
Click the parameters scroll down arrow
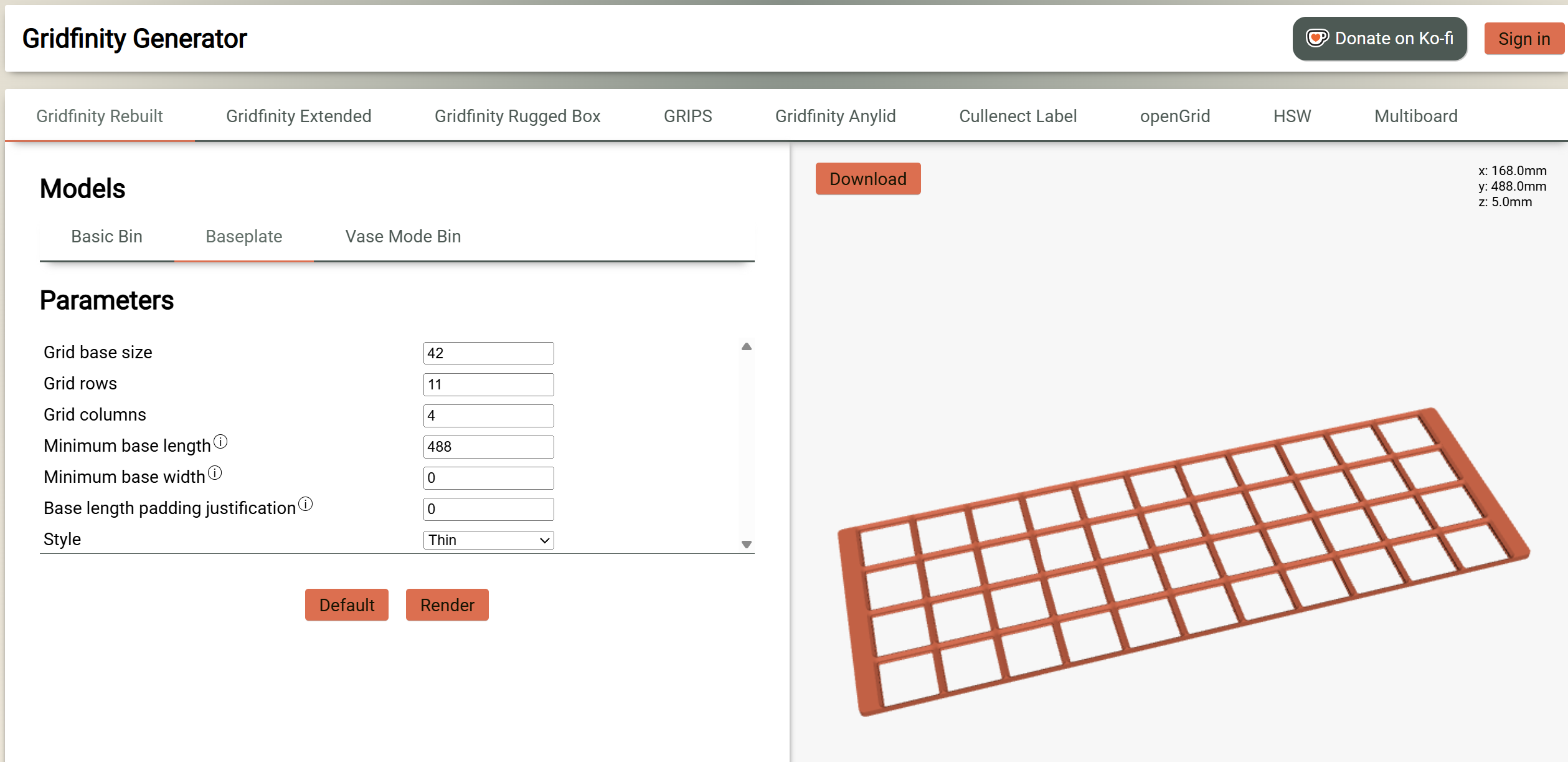747,544
